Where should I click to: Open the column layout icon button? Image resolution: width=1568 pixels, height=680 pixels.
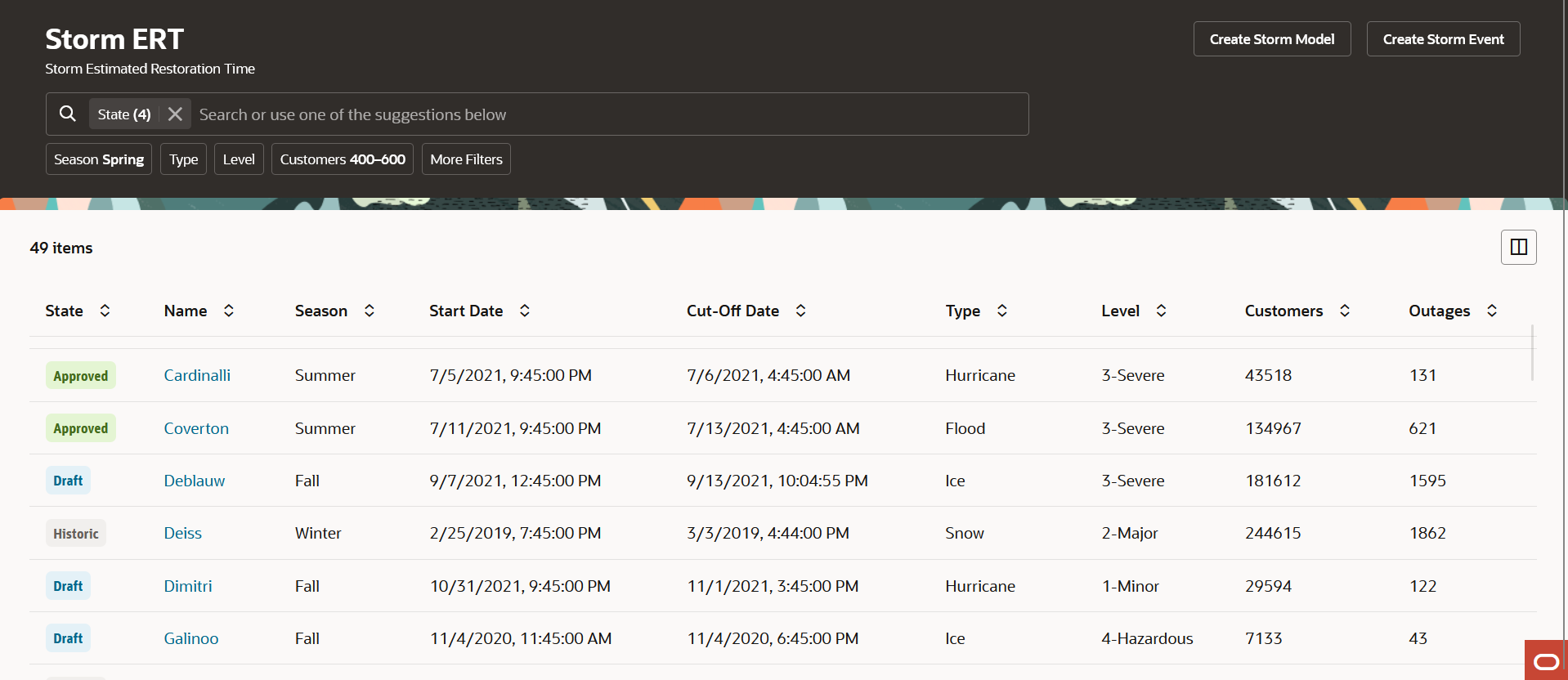coord(1518,247)
